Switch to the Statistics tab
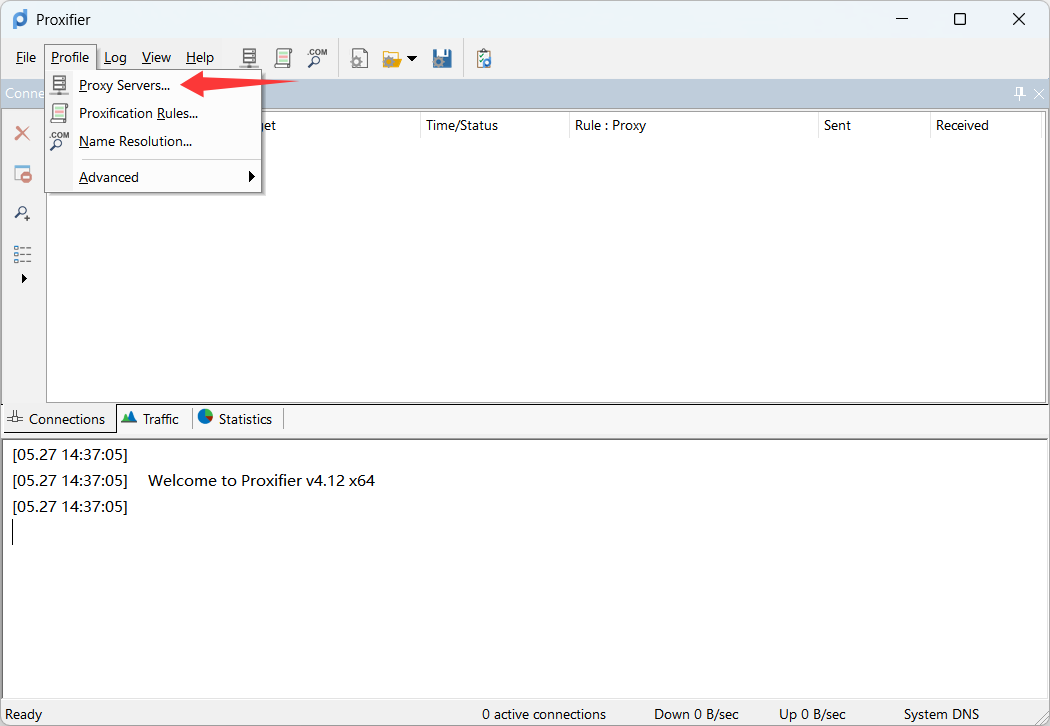1050x726 pixels. click(x=238, y=419)
